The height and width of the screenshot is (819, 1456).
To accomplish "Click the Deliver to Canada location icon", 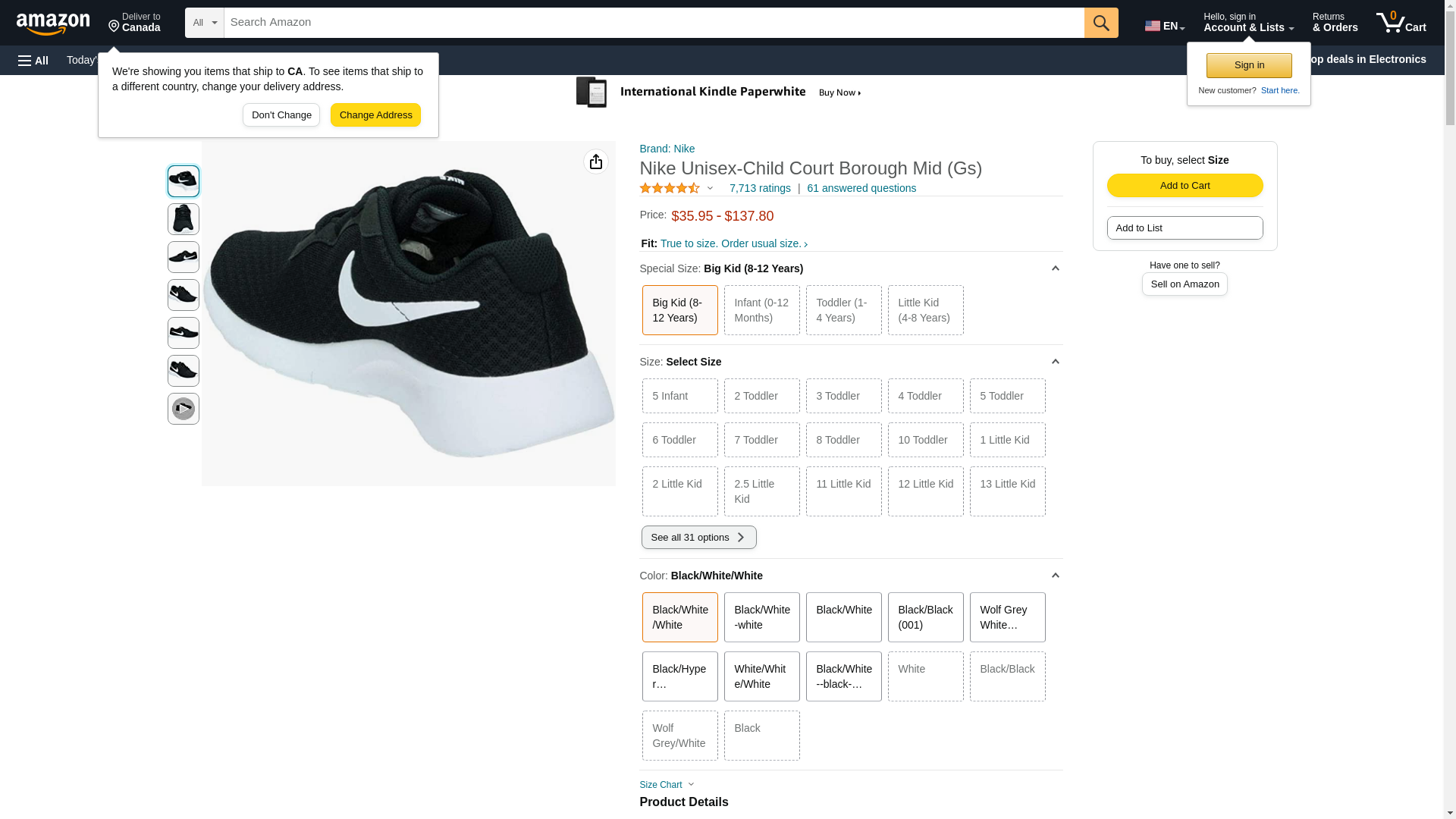I will (115, 27).
